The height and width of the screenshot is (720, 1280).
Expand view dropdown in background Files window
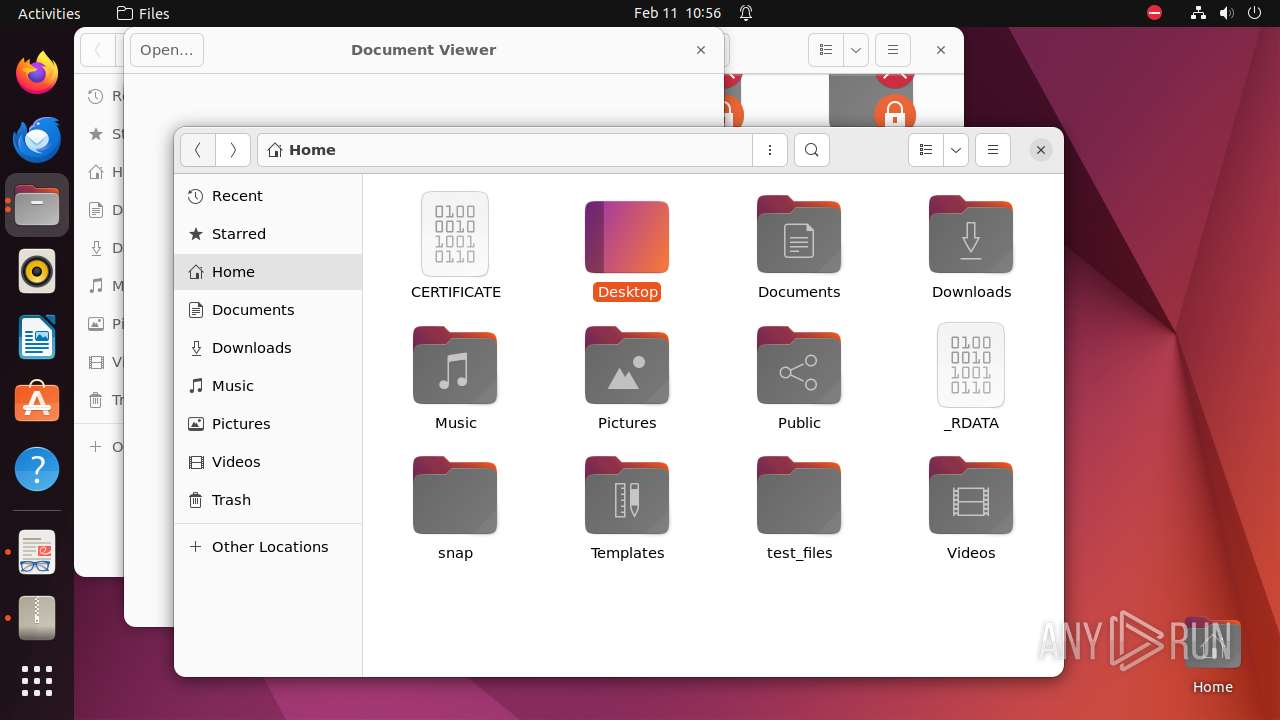(856, 50)
